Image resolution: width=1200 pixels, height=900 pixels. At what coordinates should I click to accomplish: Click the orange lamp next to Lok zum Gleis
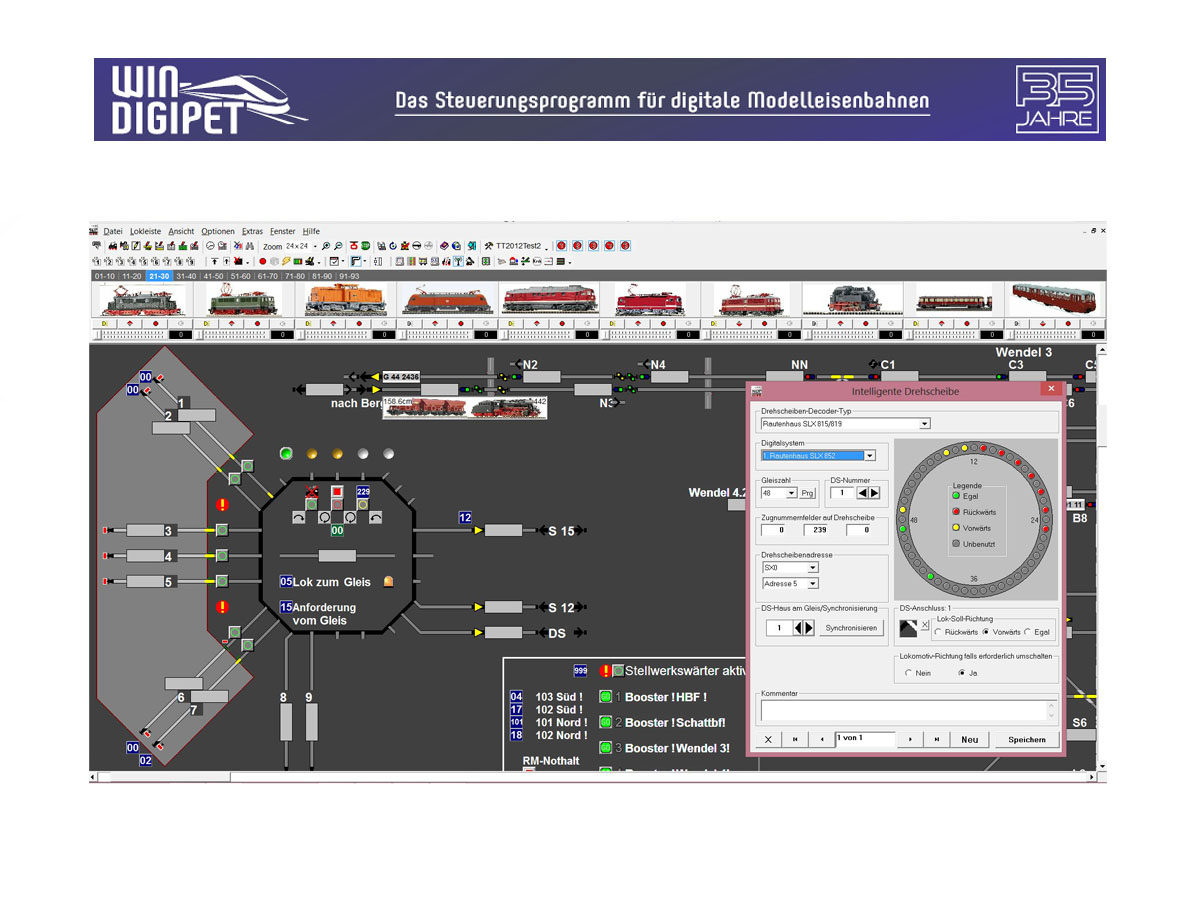(388, 581)
